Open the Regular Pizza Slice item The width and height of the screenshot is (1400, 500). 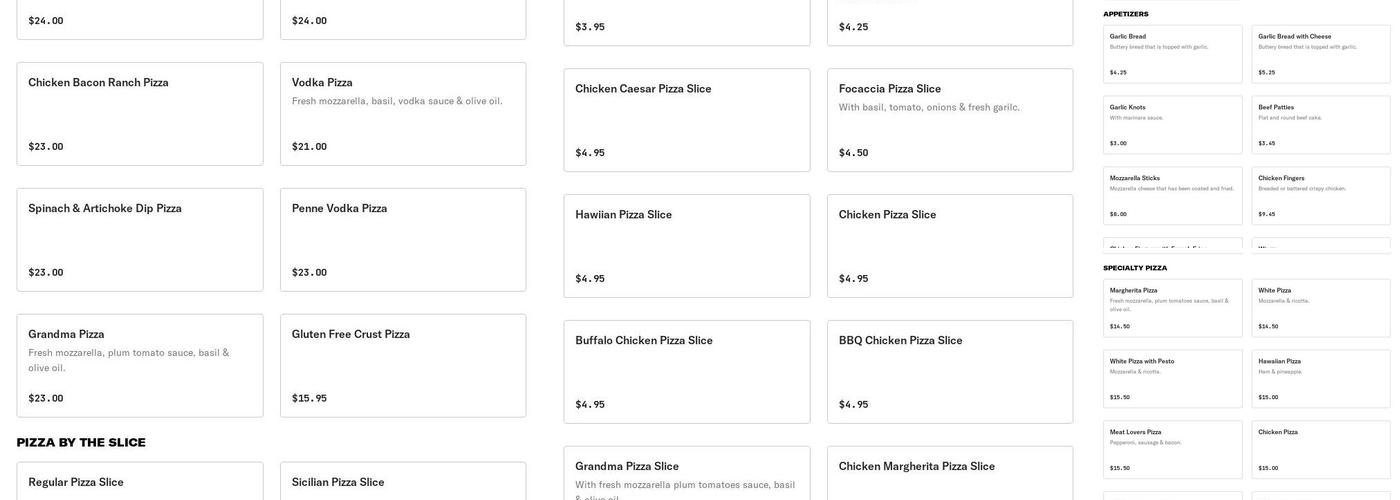[x=140, y=482]
